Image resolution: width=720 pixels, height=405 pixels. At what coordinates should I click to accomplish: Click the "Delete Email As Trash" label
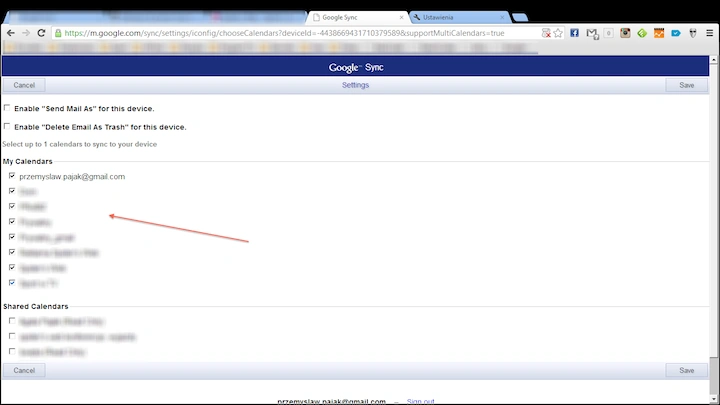click(101, 127)
